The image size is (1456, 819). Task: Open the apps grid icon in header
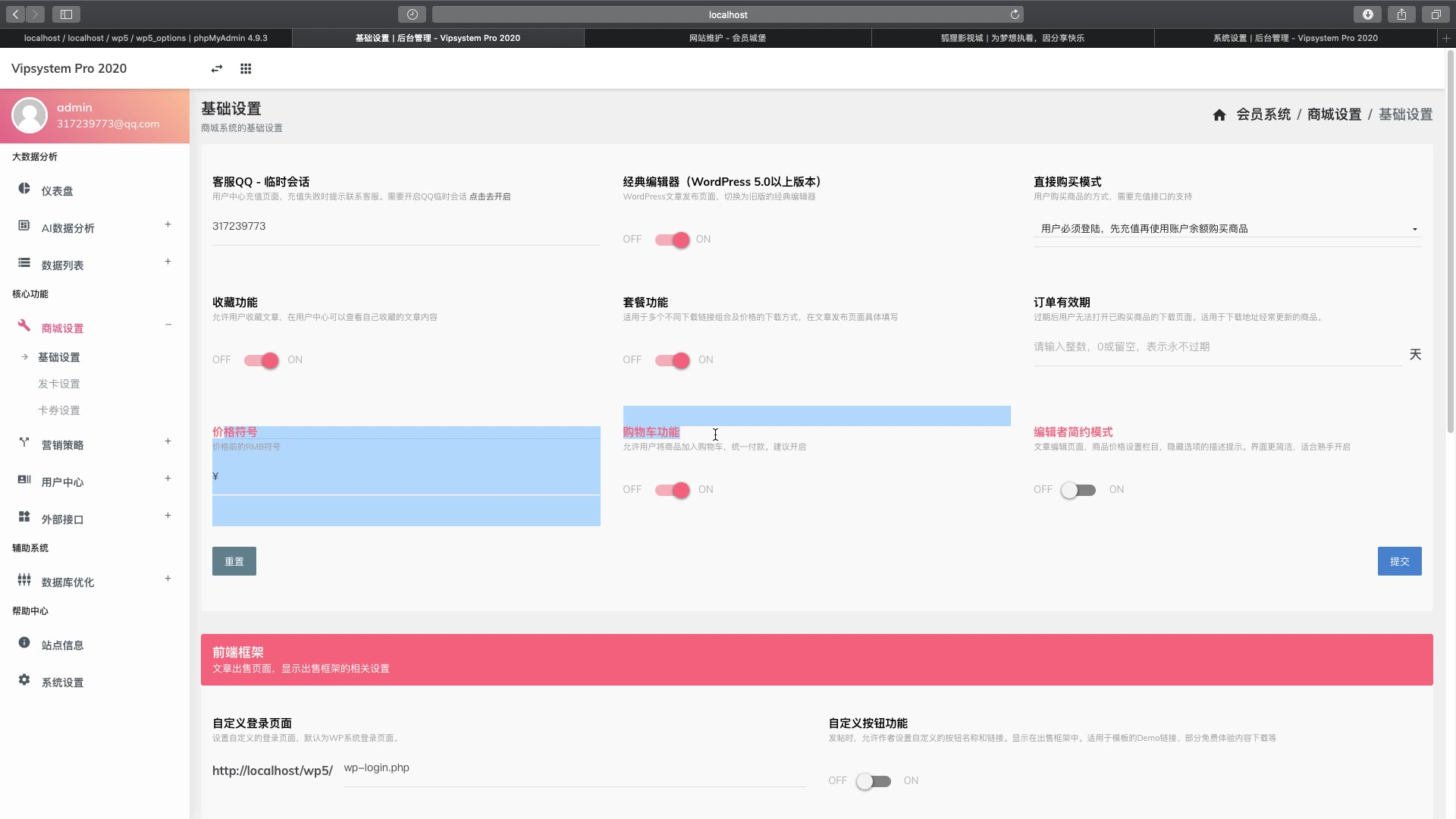coord(246,69)
